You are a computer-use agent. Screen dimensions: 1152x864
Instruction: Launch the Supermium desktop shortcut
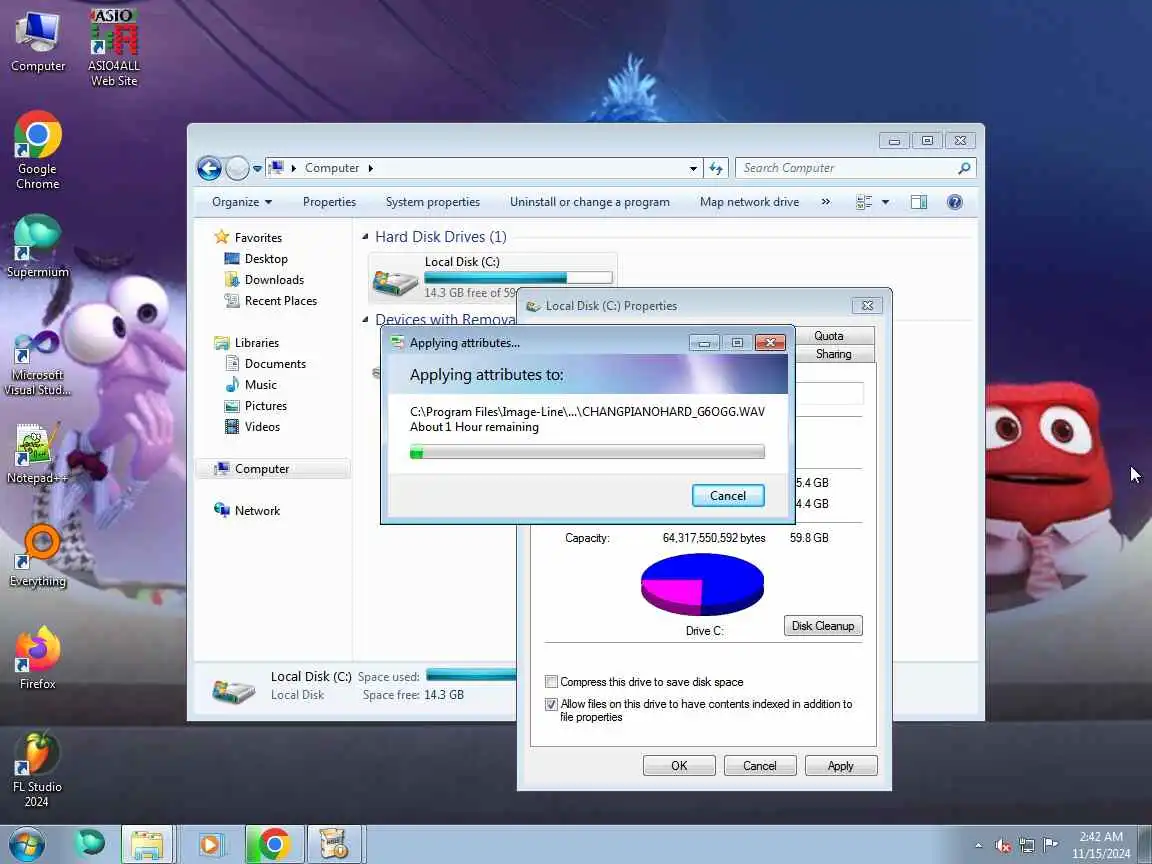click(x=37, y=247)
